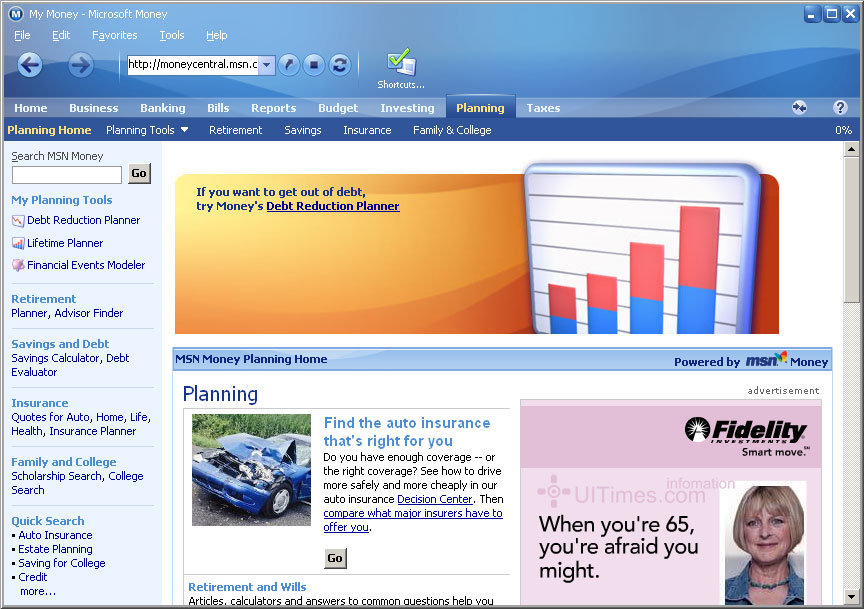864x609 pixels.
Task: Click the address URL field
Action: click(193, 65)
